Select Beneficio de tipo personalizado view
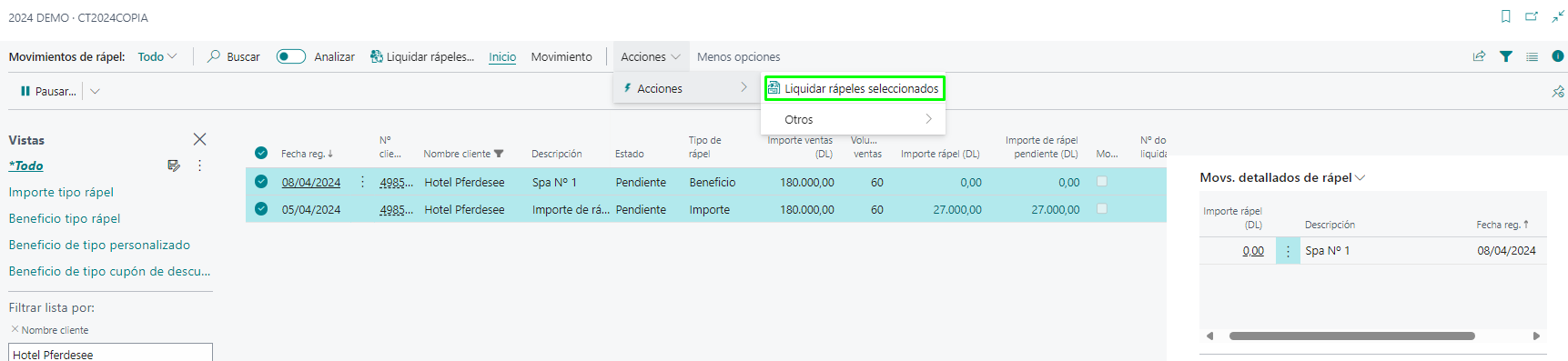This screenshot has height=361, width=1568. click(x=99, y=245)
